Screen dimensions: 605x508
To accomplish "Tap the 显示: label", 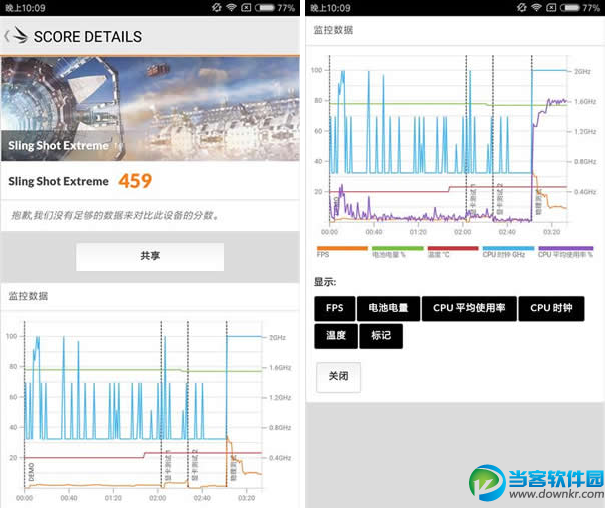I will 325,282.
